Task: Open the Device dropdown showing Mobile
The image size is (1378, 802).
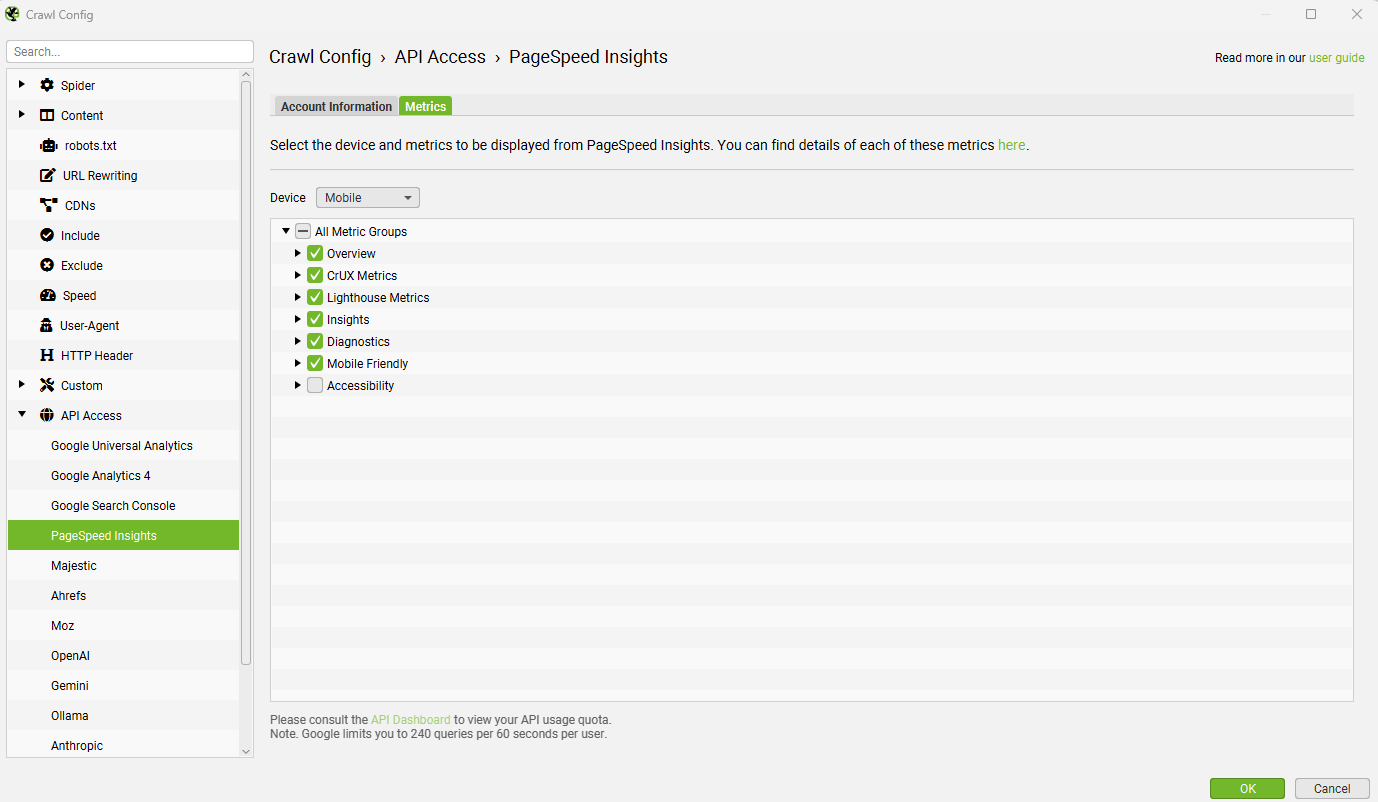Action: click(x=367, y=197)
